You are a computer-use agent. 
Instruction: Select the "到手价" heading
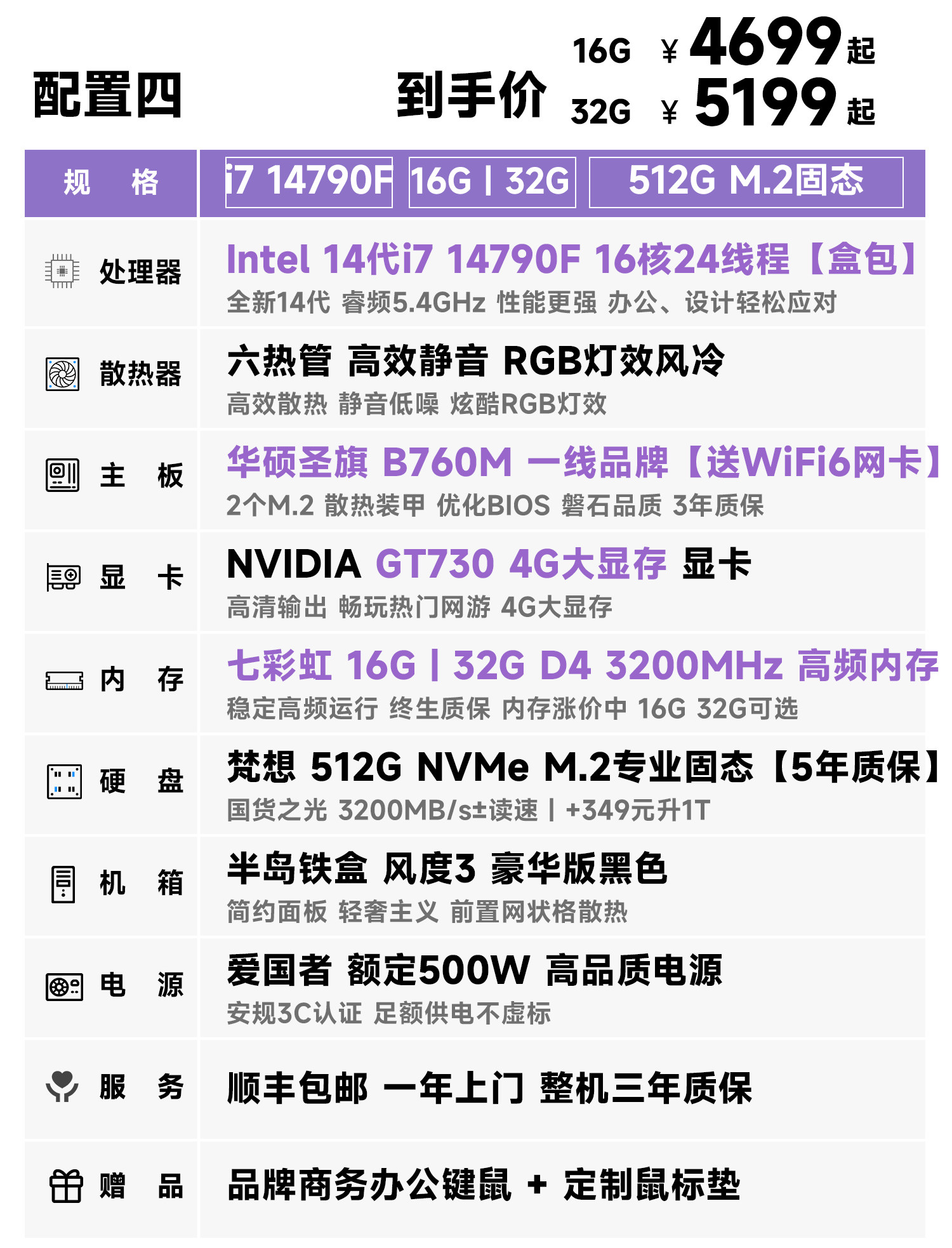[472, 95]
